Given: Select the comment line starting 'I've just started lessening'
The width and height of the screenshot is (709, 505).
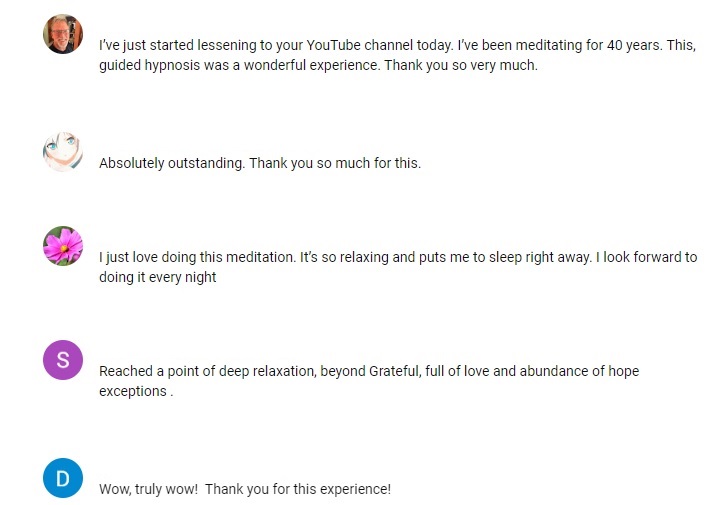Looking at the screenshot, I should [x=397, y=45].
